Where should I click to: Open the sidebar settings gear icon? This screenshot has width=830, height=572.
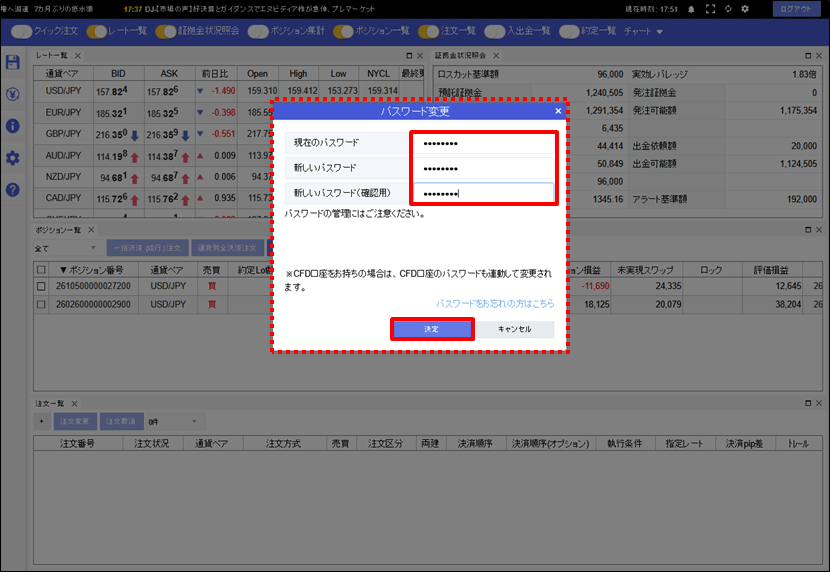(13, 158)
